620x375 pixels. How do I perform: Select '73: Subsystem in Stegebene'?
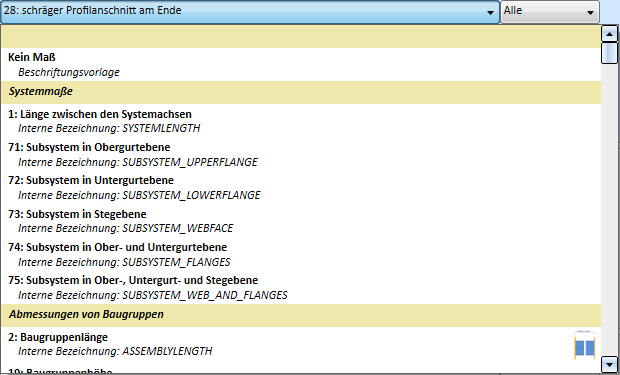pyautogui.click(x=301, y=221)
